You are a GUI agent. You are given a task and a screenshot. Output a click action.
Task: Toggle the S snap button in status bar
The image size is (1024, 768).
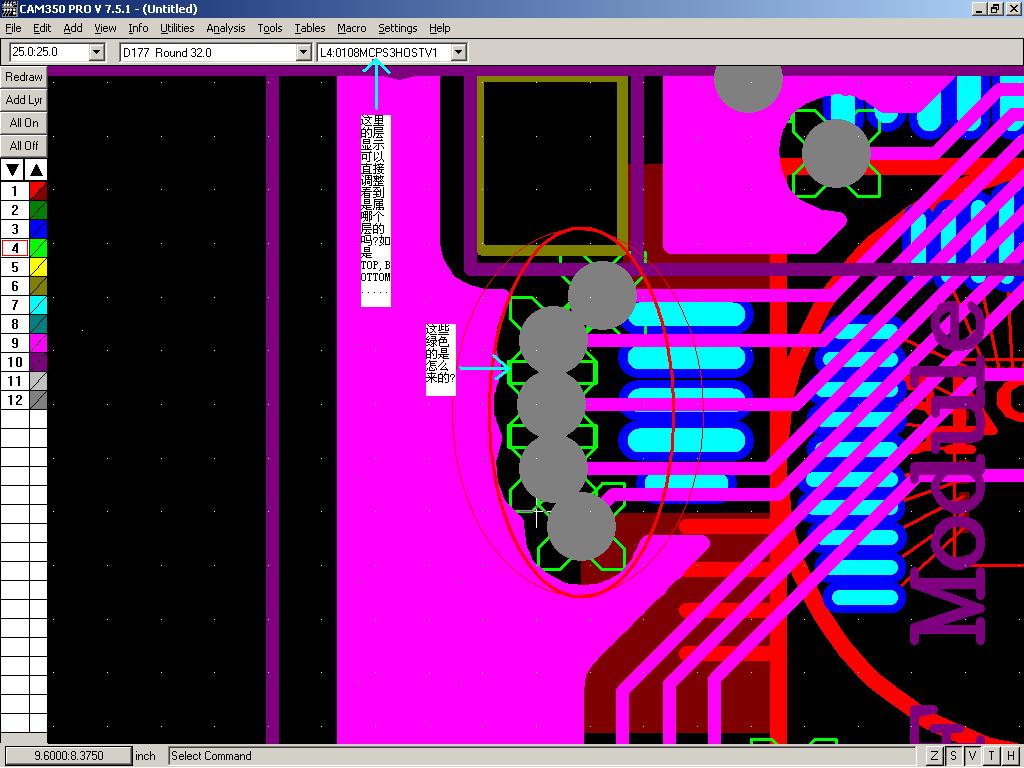click(x=953, y=756)
